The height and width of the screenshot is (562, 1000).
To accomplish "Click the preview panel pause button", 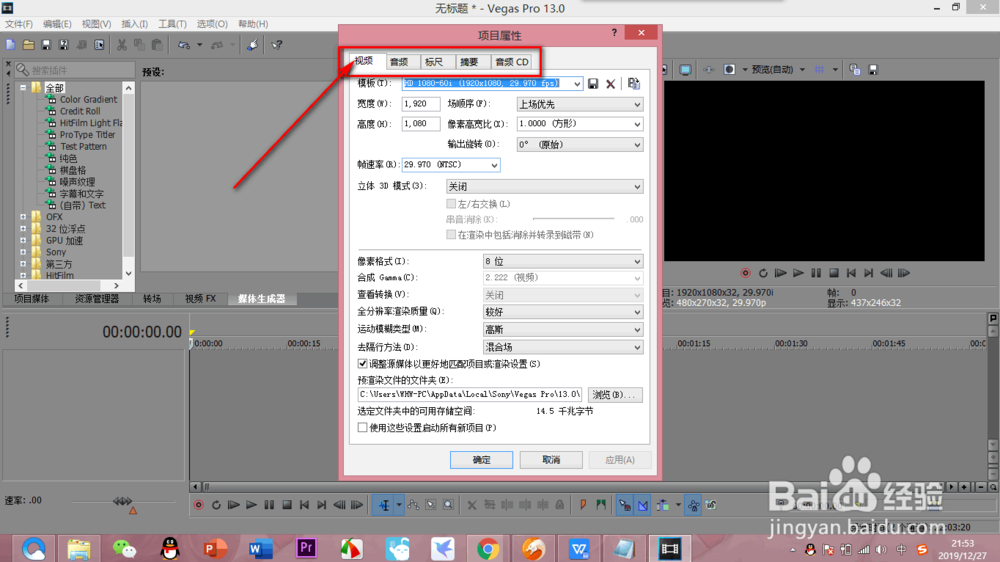I will coord(816,273).
